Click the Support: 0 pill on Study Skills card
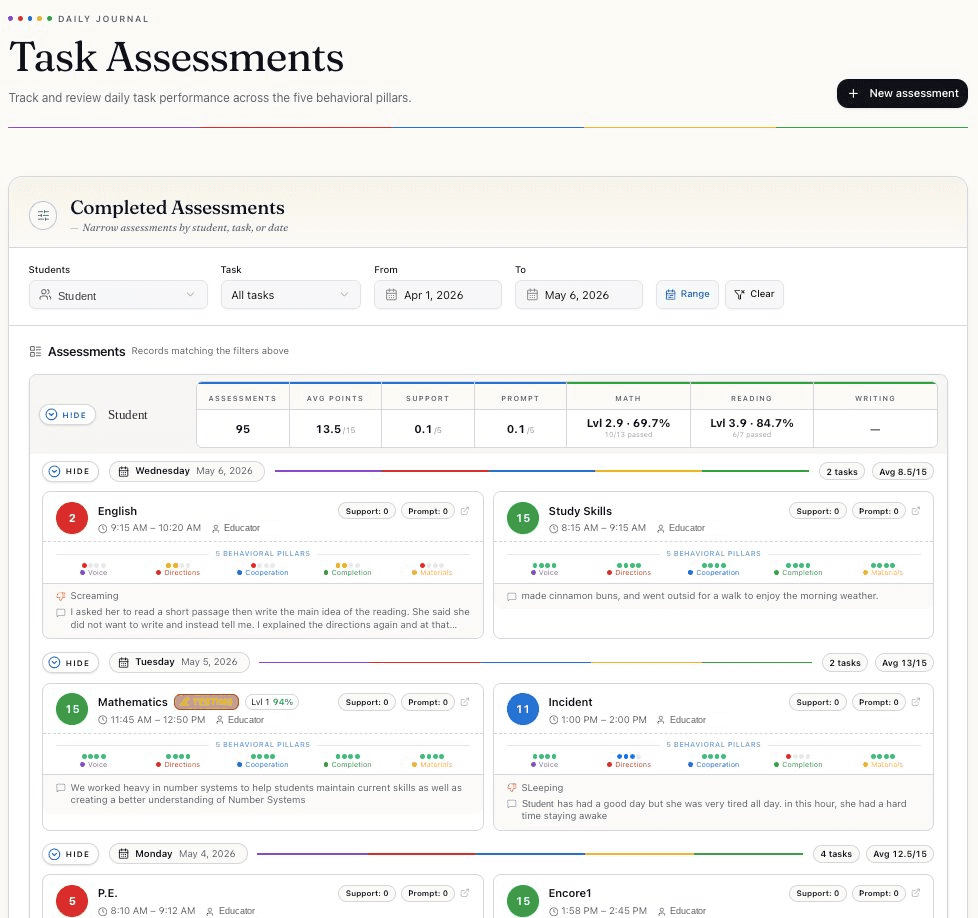 coord(818,511)
